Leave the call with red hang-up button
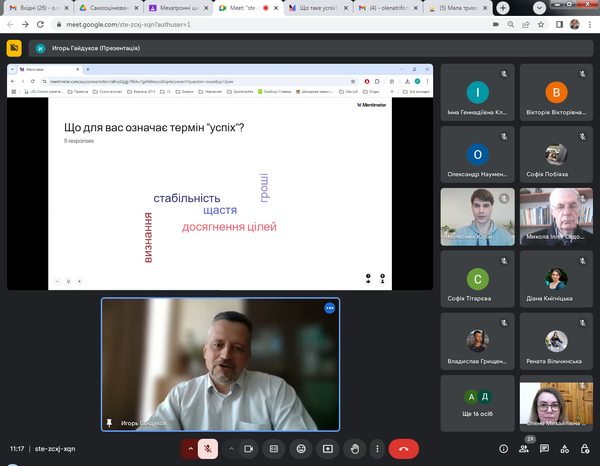 (403, 449)
